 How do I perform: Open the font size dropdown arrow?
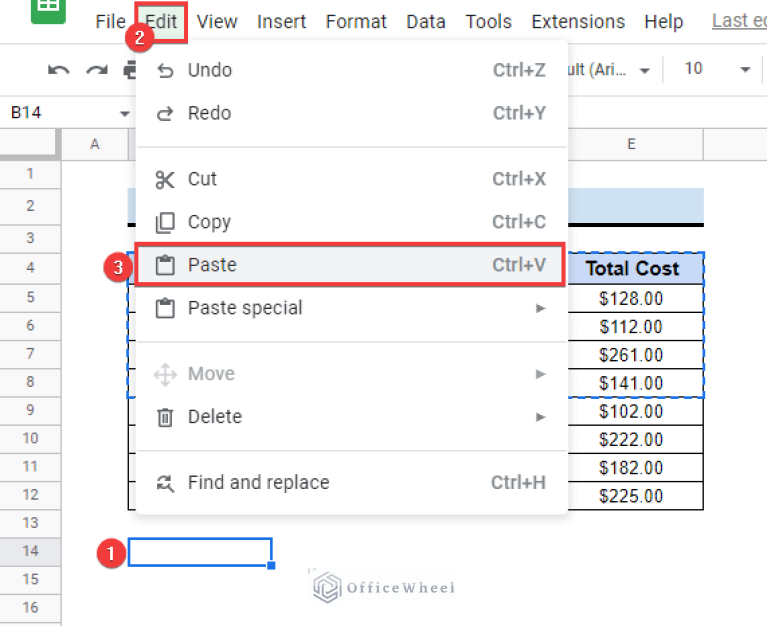click(745, 70)
